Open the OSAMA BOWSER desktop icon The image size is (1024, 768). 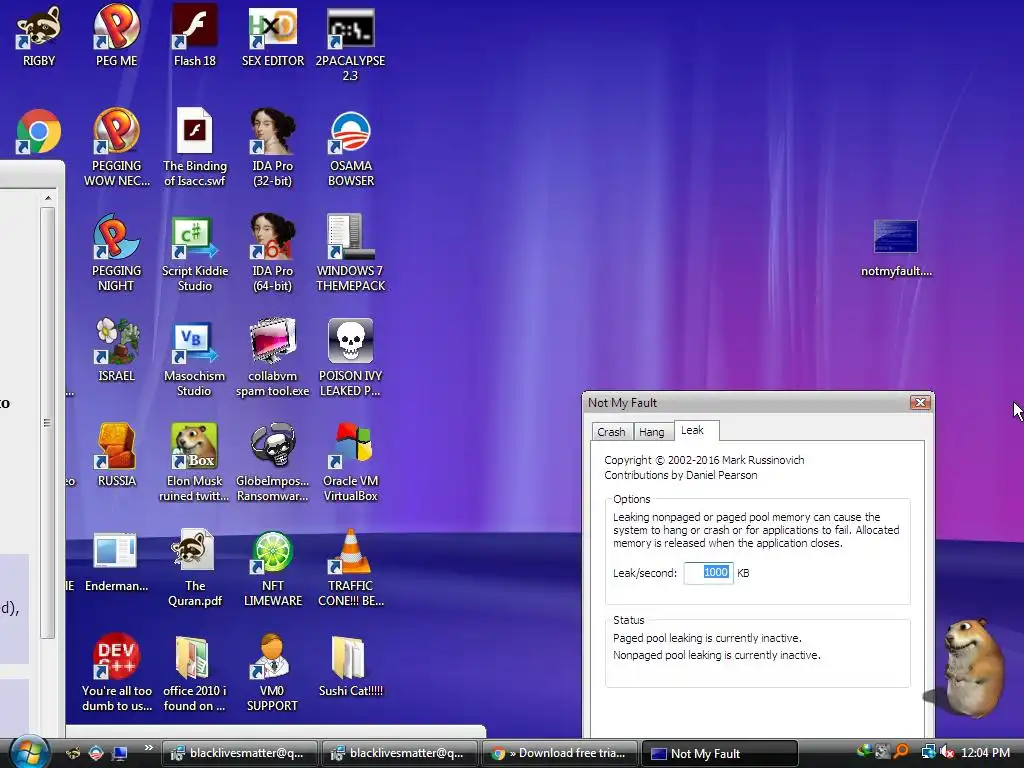350,148
